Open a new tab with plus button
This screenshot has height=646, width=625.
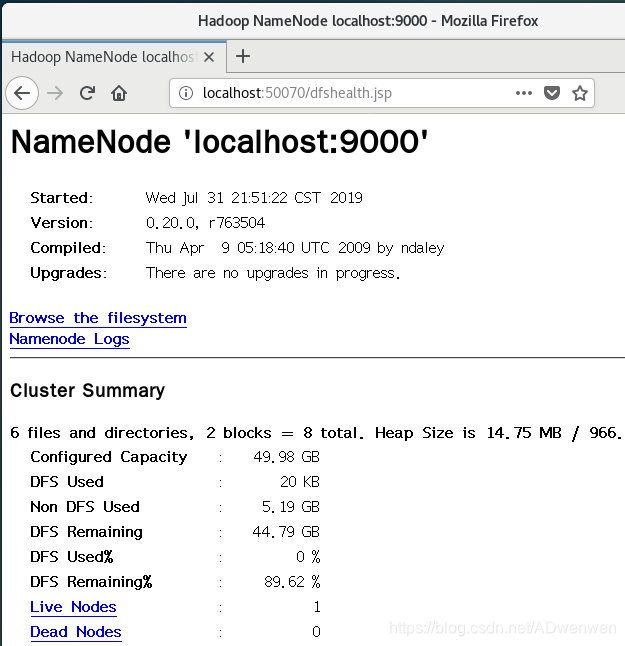point(243,56)
